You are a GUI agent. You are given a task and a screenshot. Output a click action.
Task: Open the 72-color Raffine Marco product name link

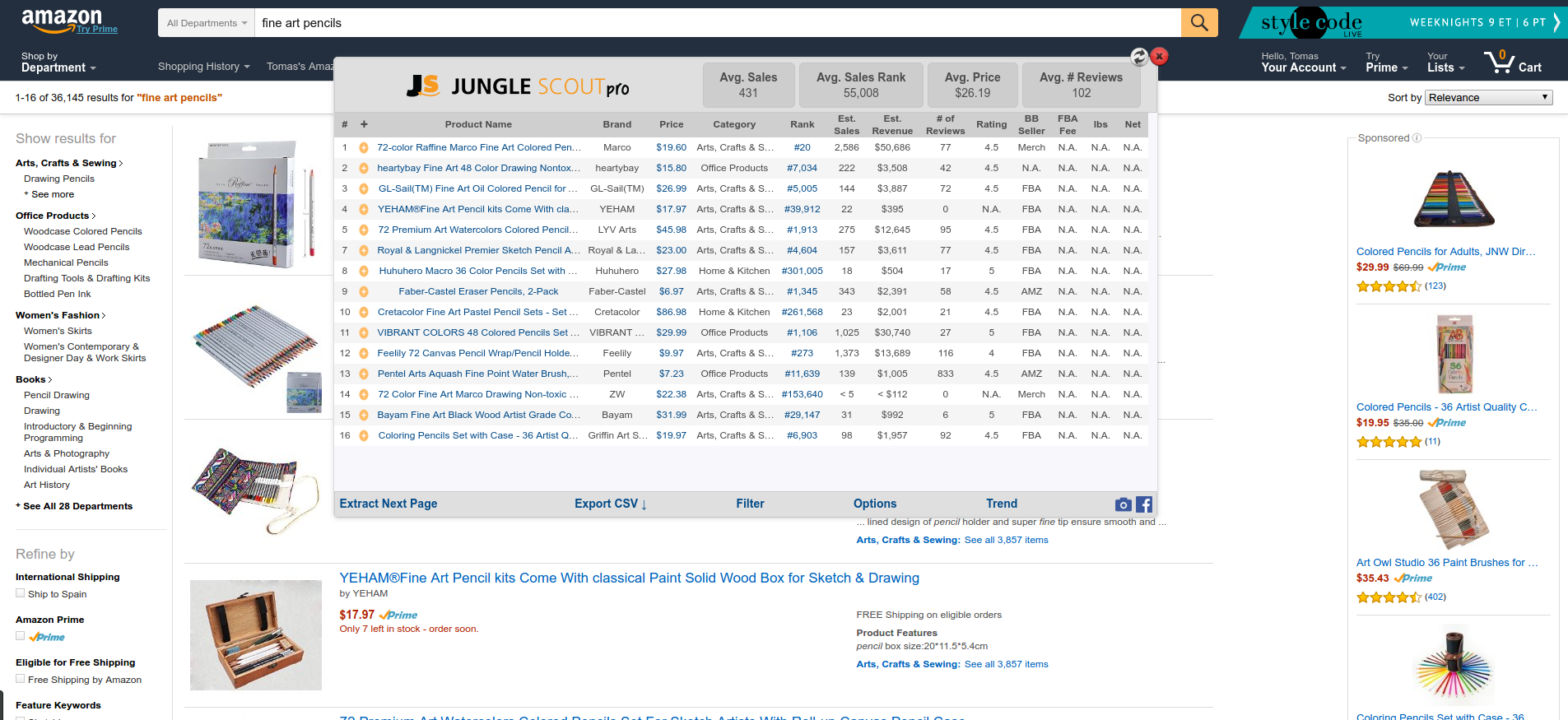pyautogui.click(x=479, y=148)
